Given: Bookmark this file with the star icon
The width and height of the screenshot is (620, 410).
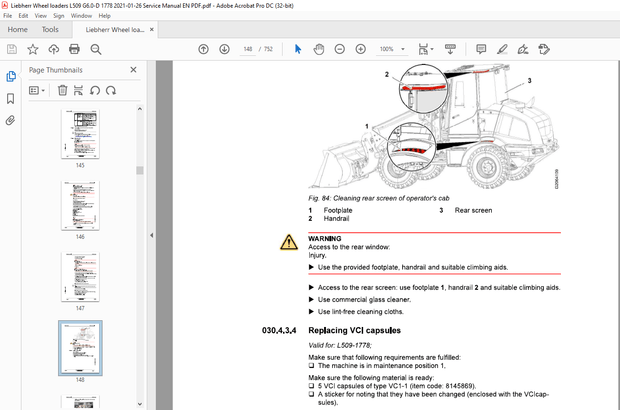Looking at the screenshot, I should pyautogui.click(x=32, y=49).
